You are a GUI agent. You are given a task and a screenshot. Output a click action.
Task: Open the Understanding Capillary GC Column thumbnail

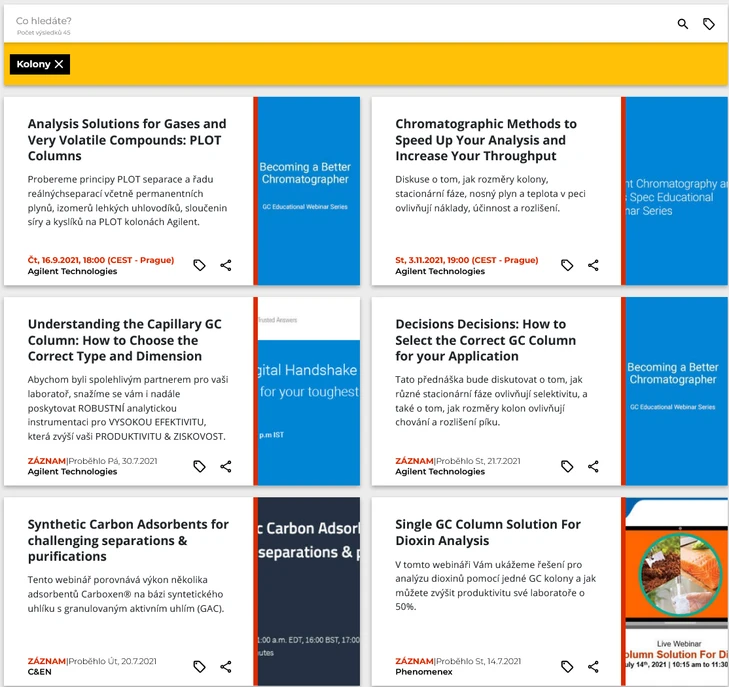[309, 392]
